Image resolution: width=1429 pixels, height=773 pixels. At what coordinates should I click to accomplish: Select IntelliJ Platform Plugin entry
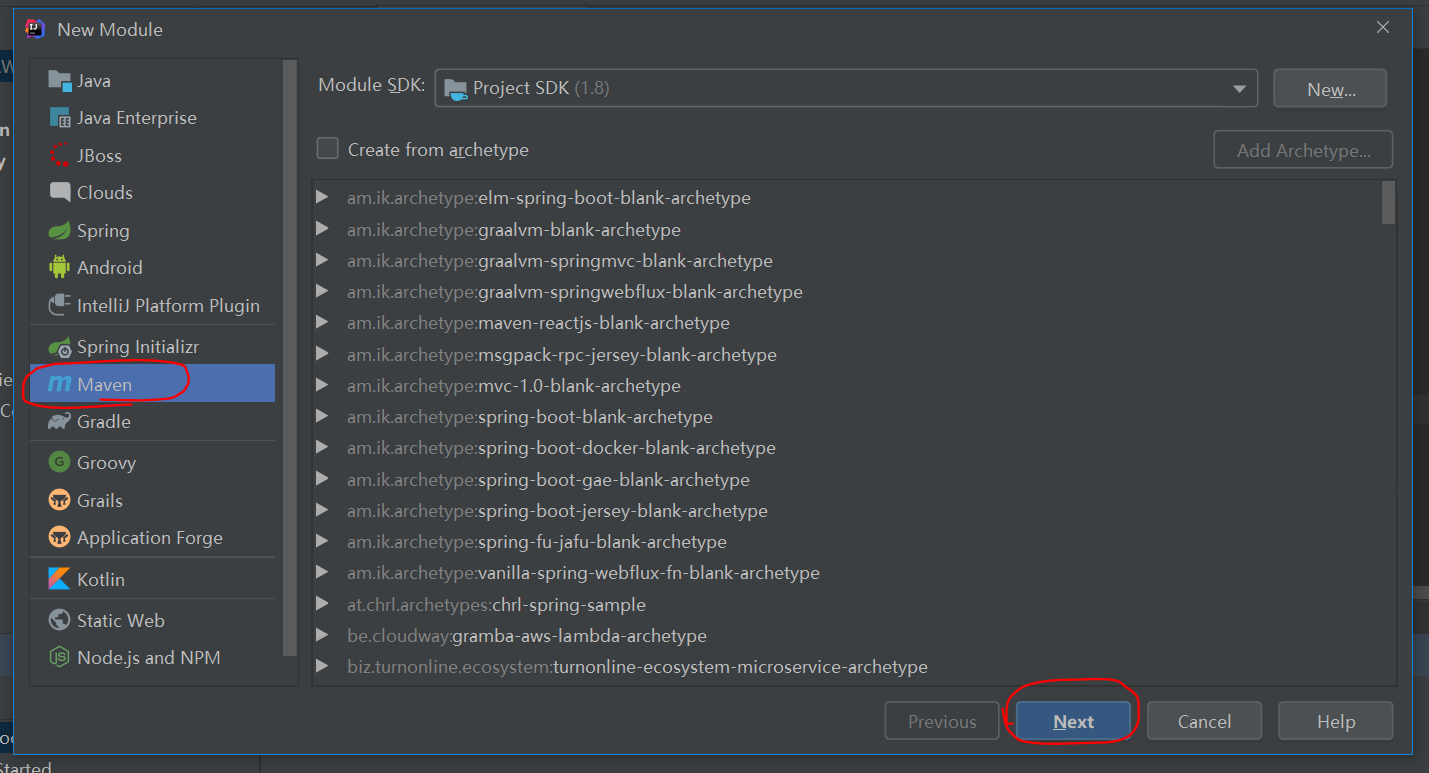click(x=153, y=306)
